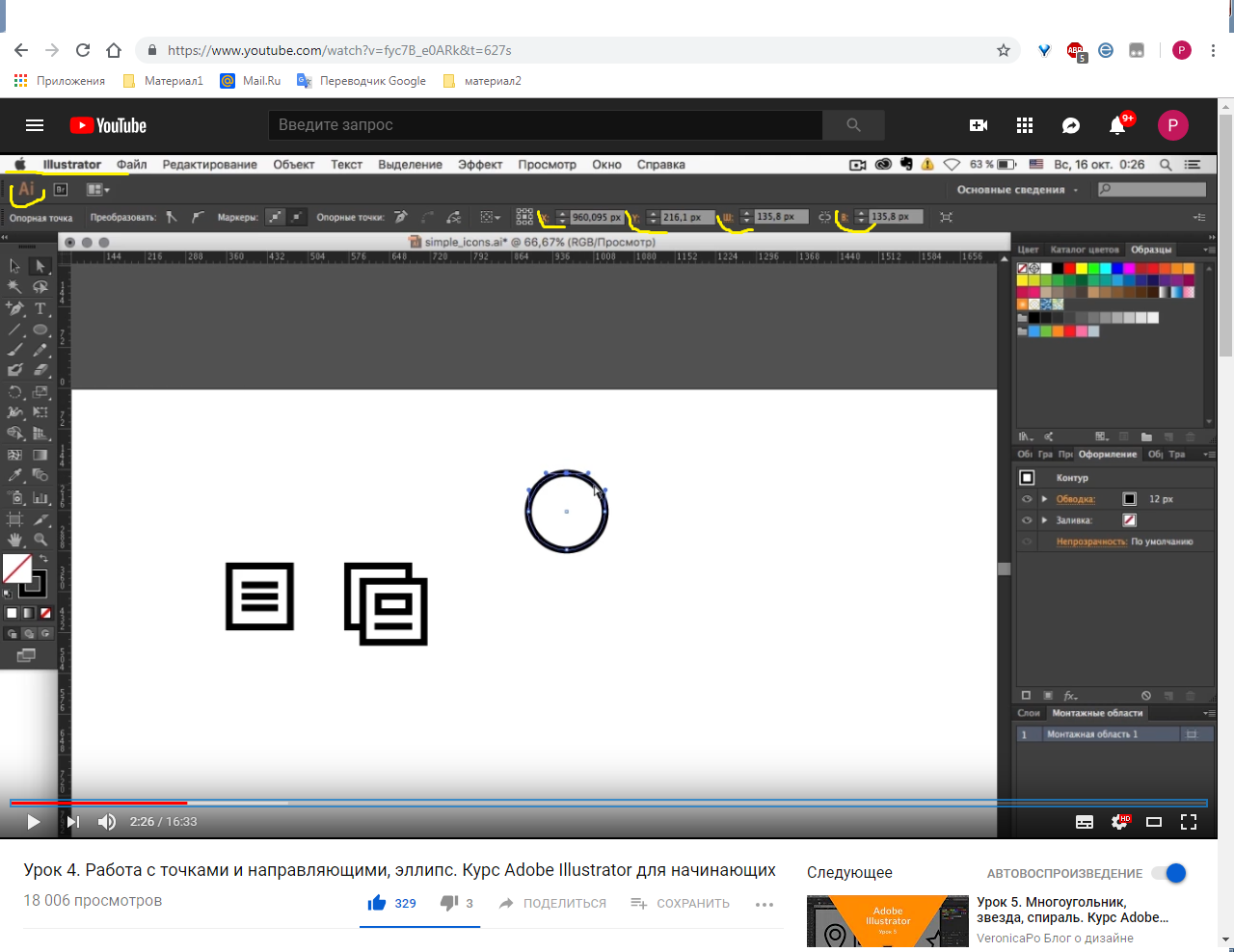Open the Mail.Ru bookmark

(x=251, y=81)
